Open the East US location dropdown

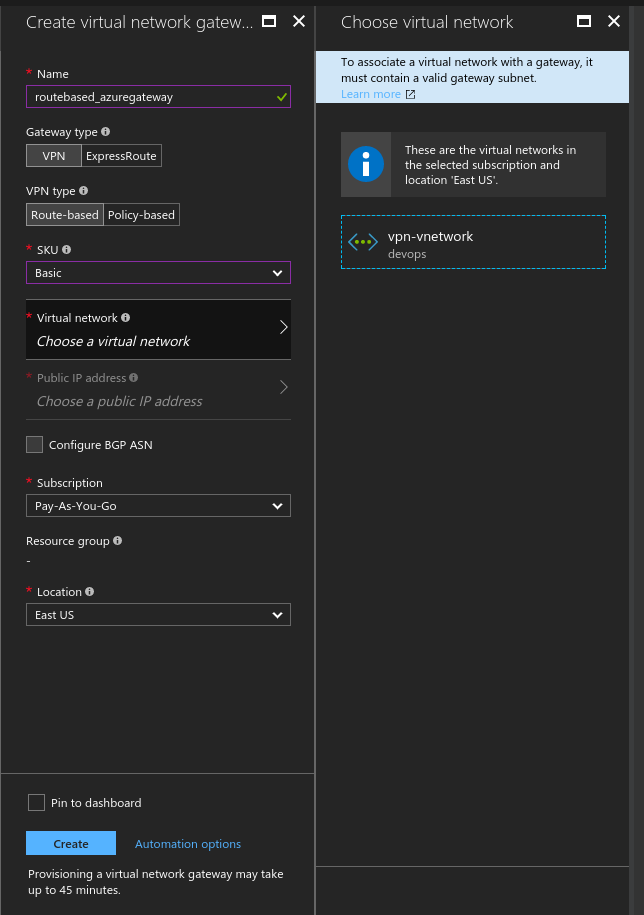158,614
